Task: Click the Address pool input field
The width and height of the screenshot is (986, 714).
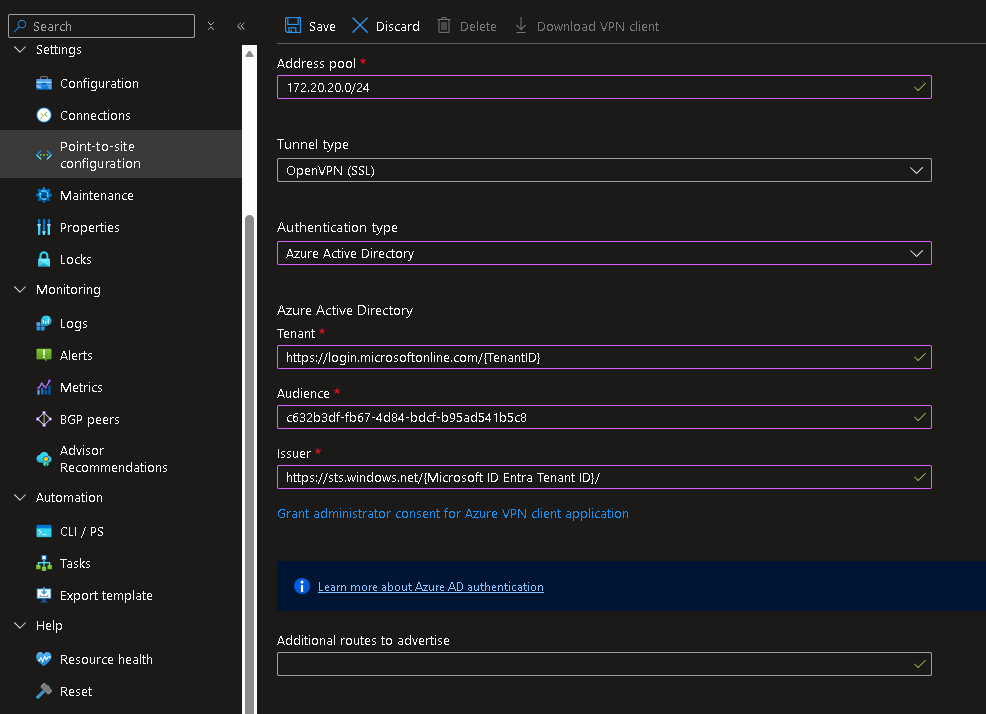Action: coord(596,88)
